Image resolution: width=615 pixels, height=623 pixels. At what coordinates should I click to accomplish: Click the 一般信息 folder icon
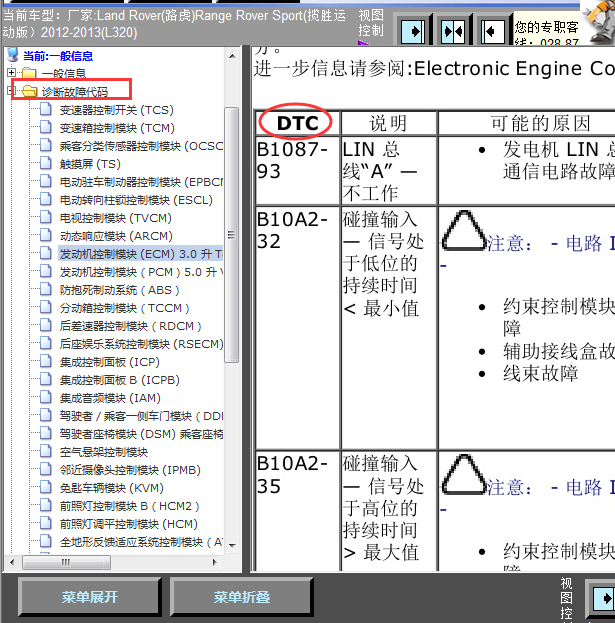pyautogui.click(x=29, y=73)
